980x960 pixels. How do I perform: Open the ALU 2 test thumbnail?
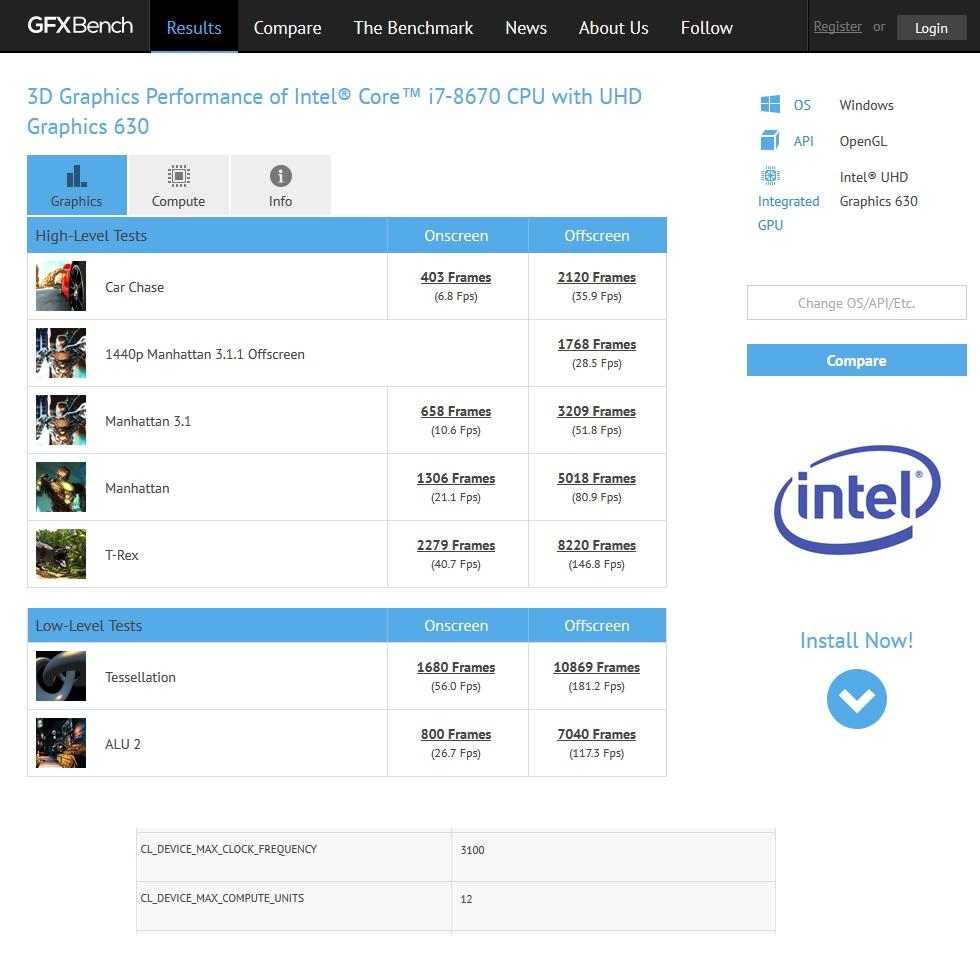tap(61, 743)
